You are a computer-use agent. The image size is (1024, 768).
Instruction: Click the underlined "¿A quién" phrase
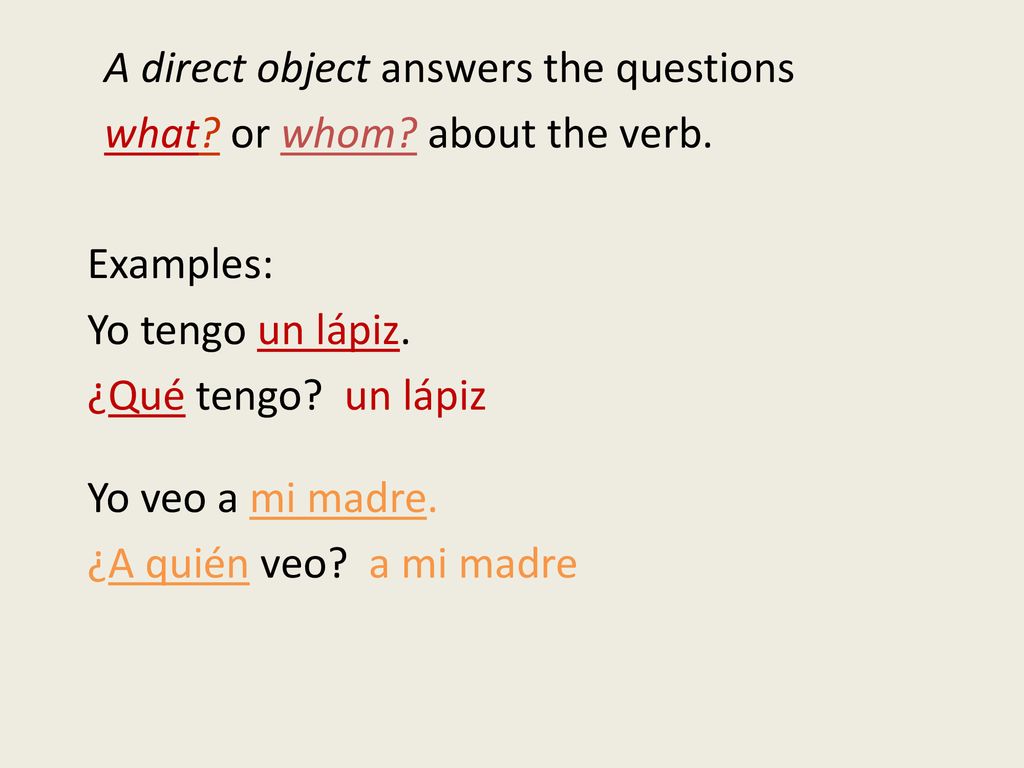(168, 564)
